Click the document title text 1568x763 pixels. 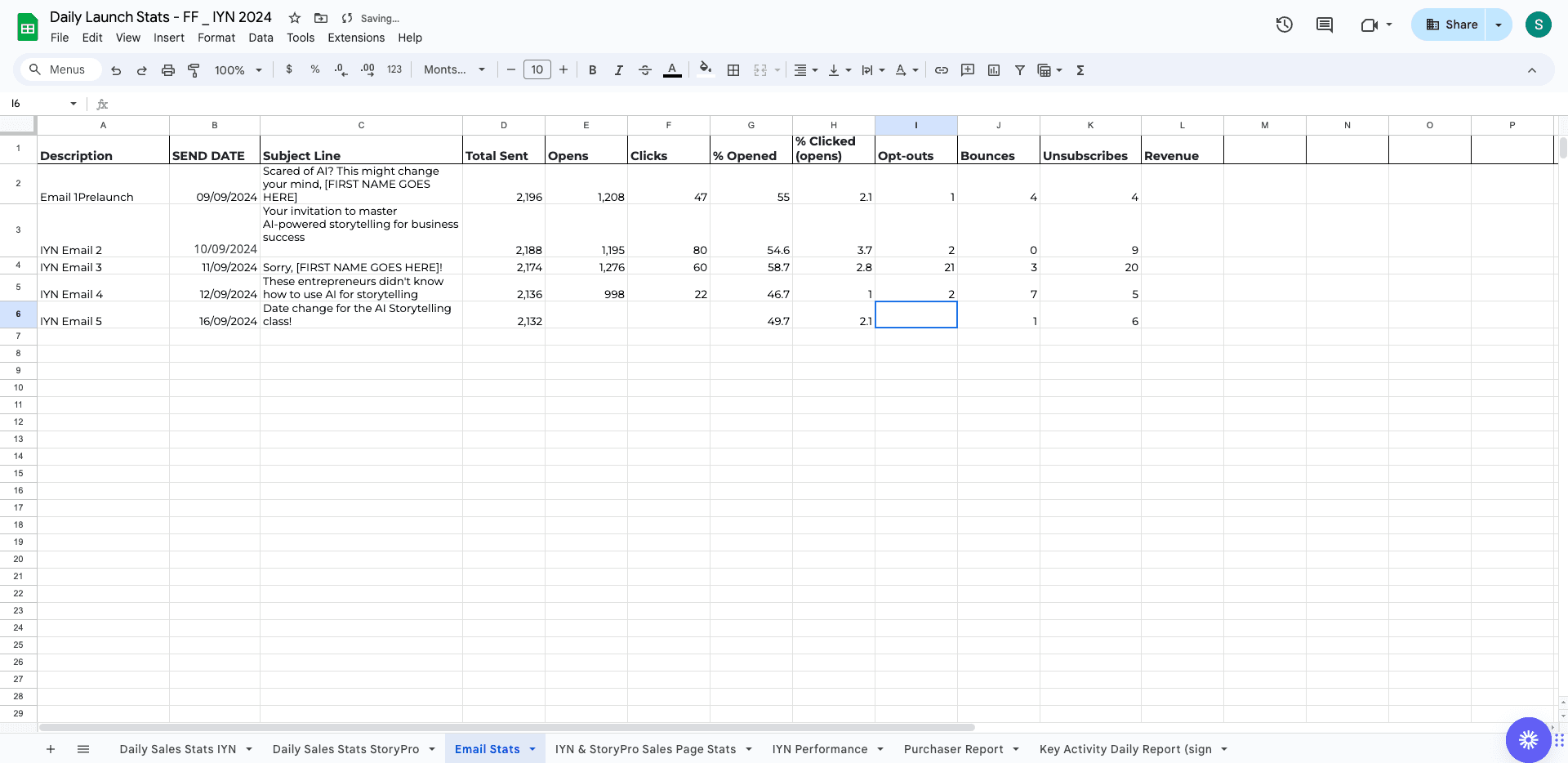point(161,17)
